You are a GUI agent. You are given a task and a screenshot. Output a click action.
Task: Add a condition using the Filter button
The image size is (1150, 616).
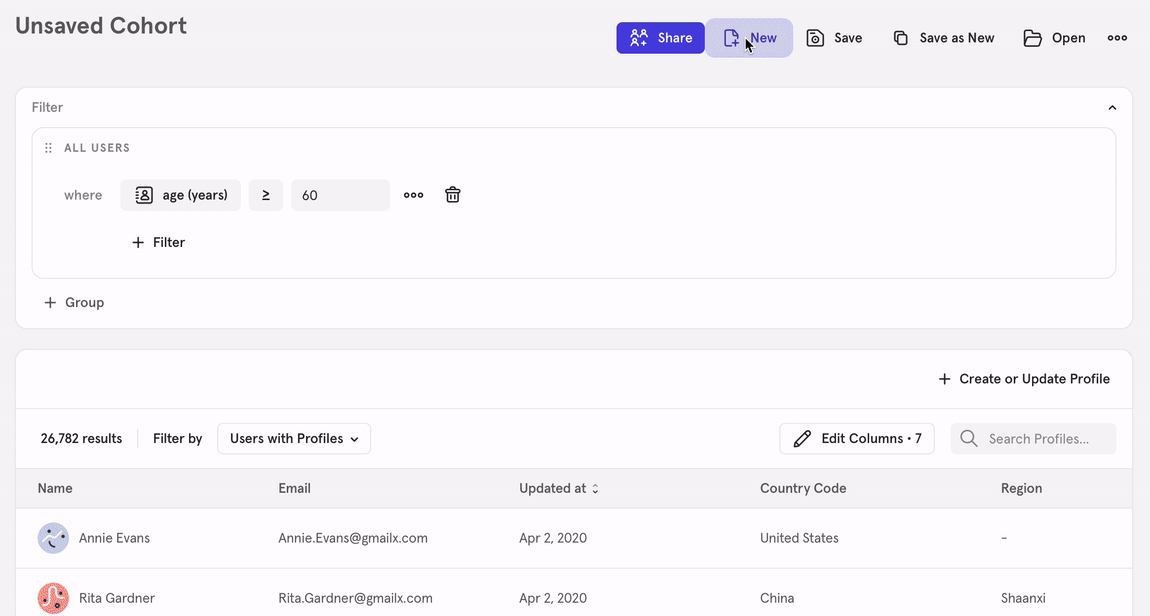[158, 242]
